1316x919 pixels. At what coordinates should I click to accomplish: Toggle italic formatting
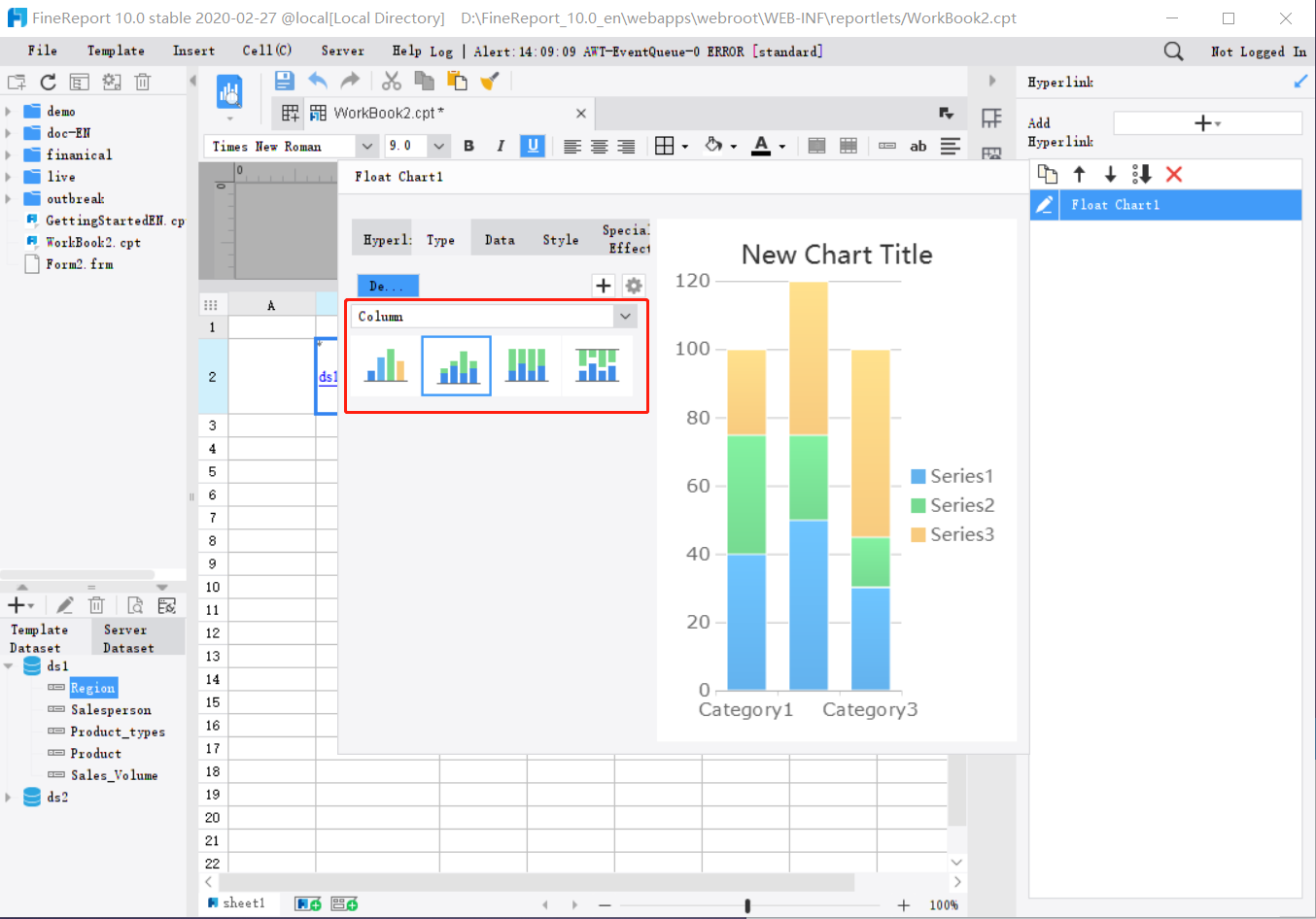tap(500, 146)
